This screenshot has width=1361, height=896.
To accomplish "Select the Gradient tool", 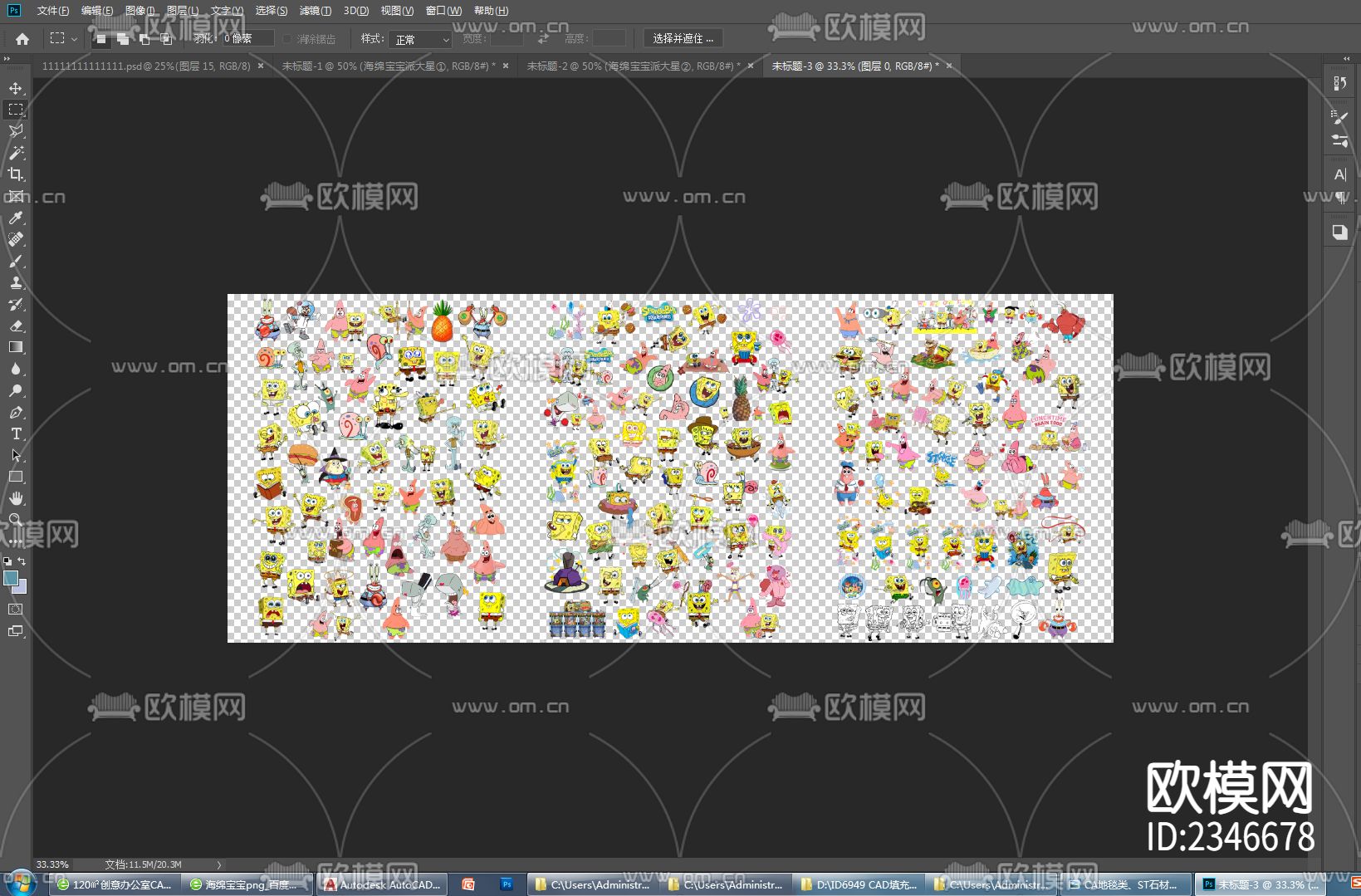I will coord(16,347).
